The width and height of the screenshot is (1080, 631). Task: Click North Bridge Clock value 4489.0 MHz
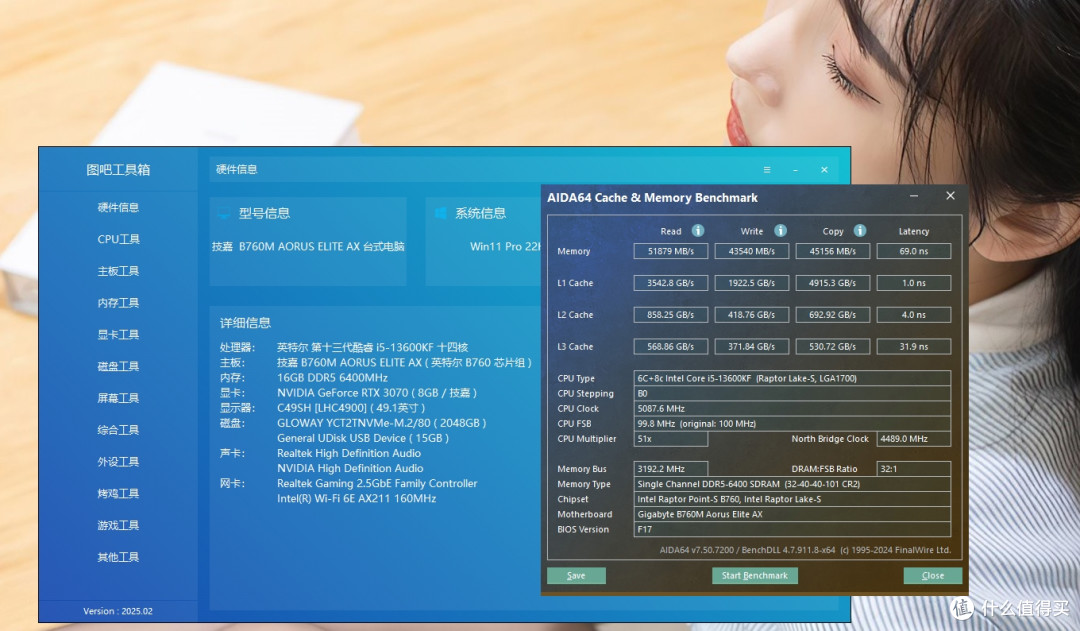pyautogui.click(x=914, y=439)
